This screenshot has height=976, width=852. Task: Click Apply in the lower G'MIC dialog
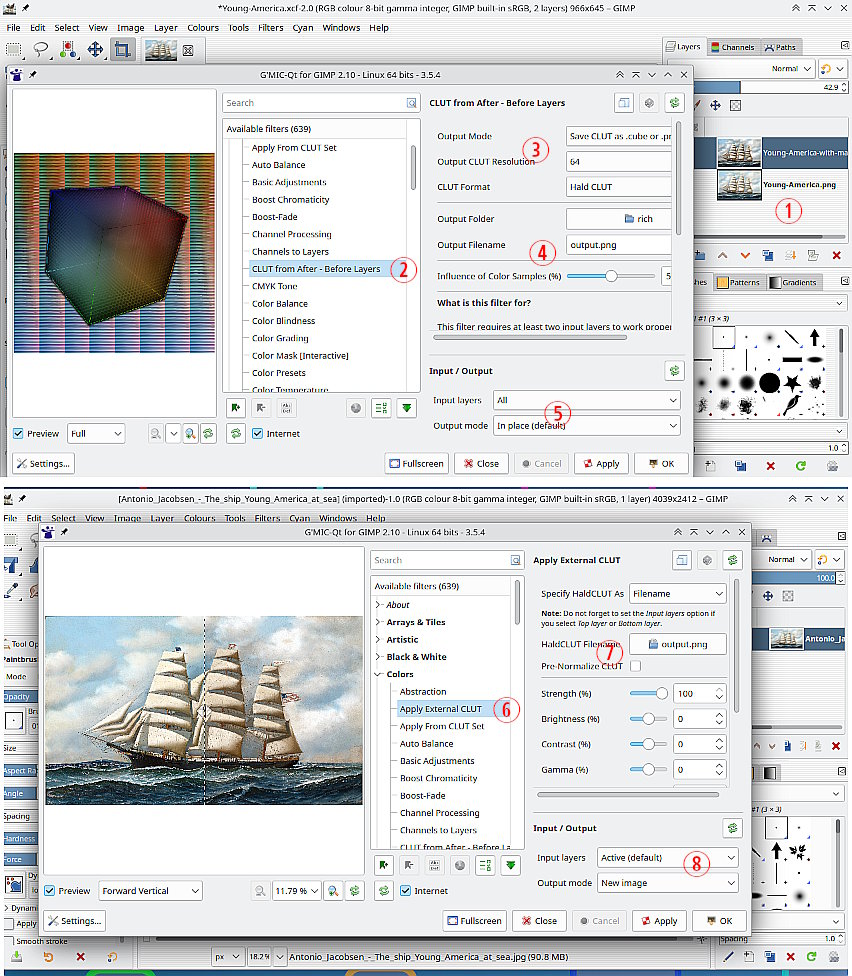658,921
